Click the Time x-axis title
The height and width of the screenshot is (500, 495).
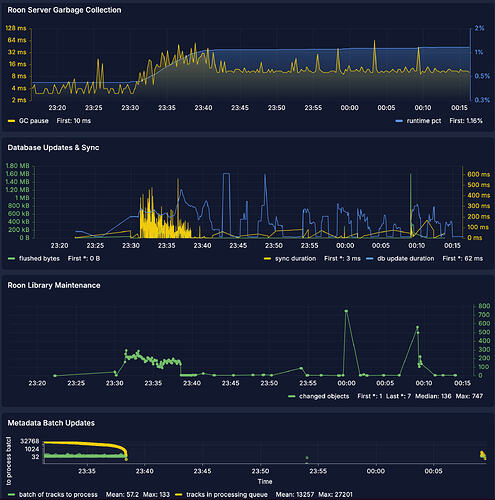click(265, 481)
